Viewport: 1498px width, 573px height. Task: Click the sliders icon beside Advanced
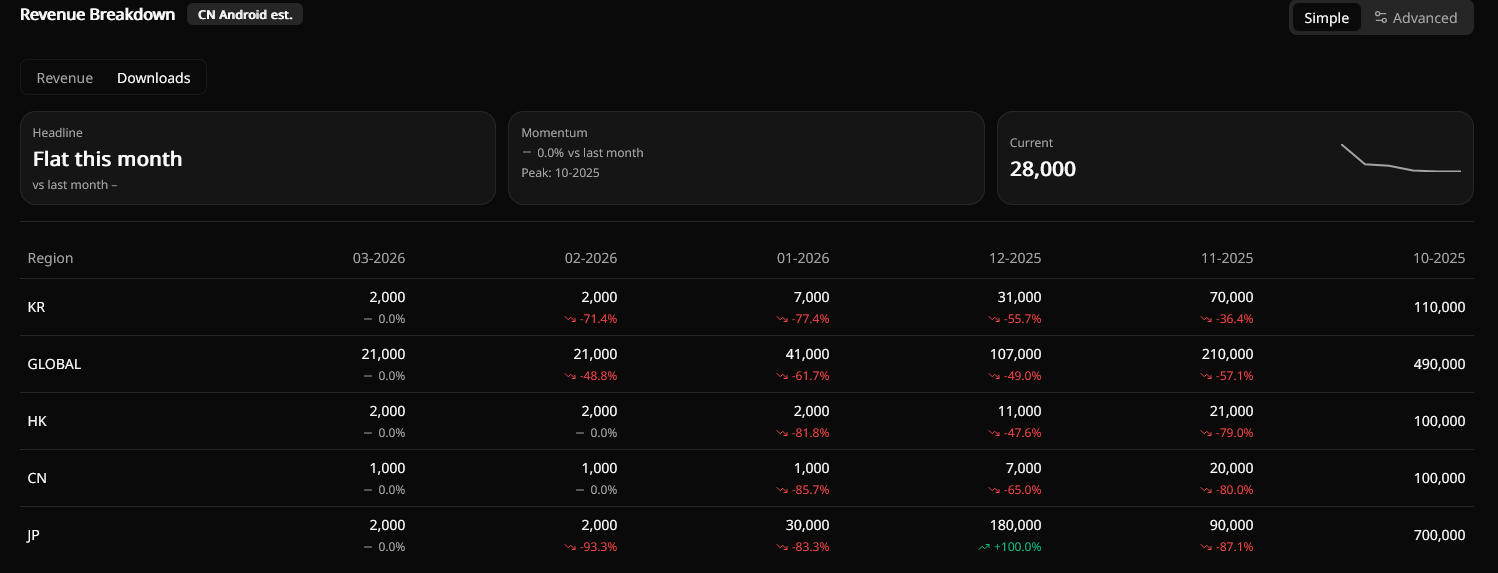(x=1380, y=17)
